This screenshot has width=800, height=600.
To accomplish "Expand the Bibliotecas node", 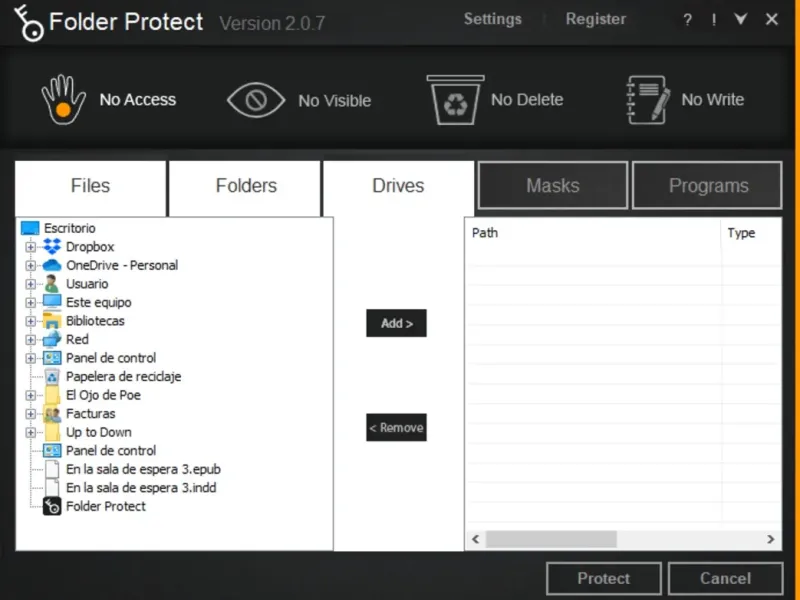I will click(x=31, y=321).
